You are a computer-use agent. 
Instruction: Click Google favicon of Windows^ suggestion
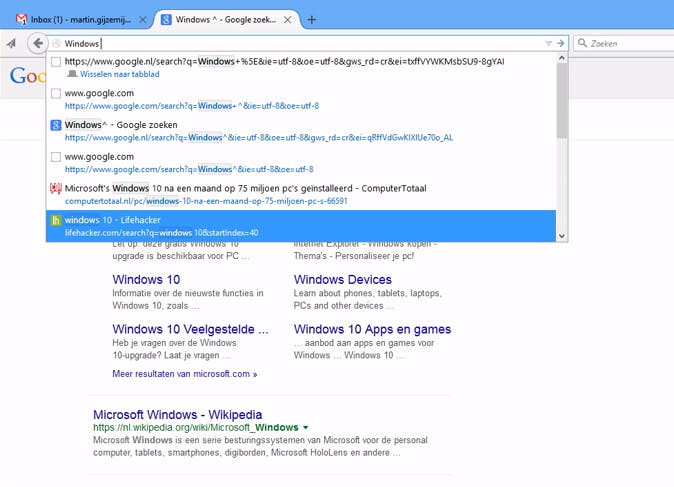coord(56,125)
